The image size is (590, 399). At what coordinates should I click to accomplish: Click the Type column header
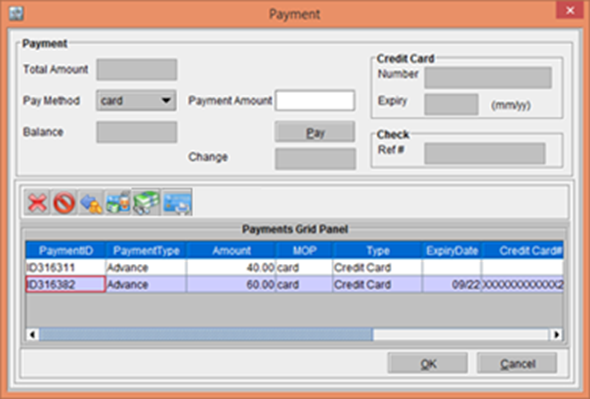377,250
